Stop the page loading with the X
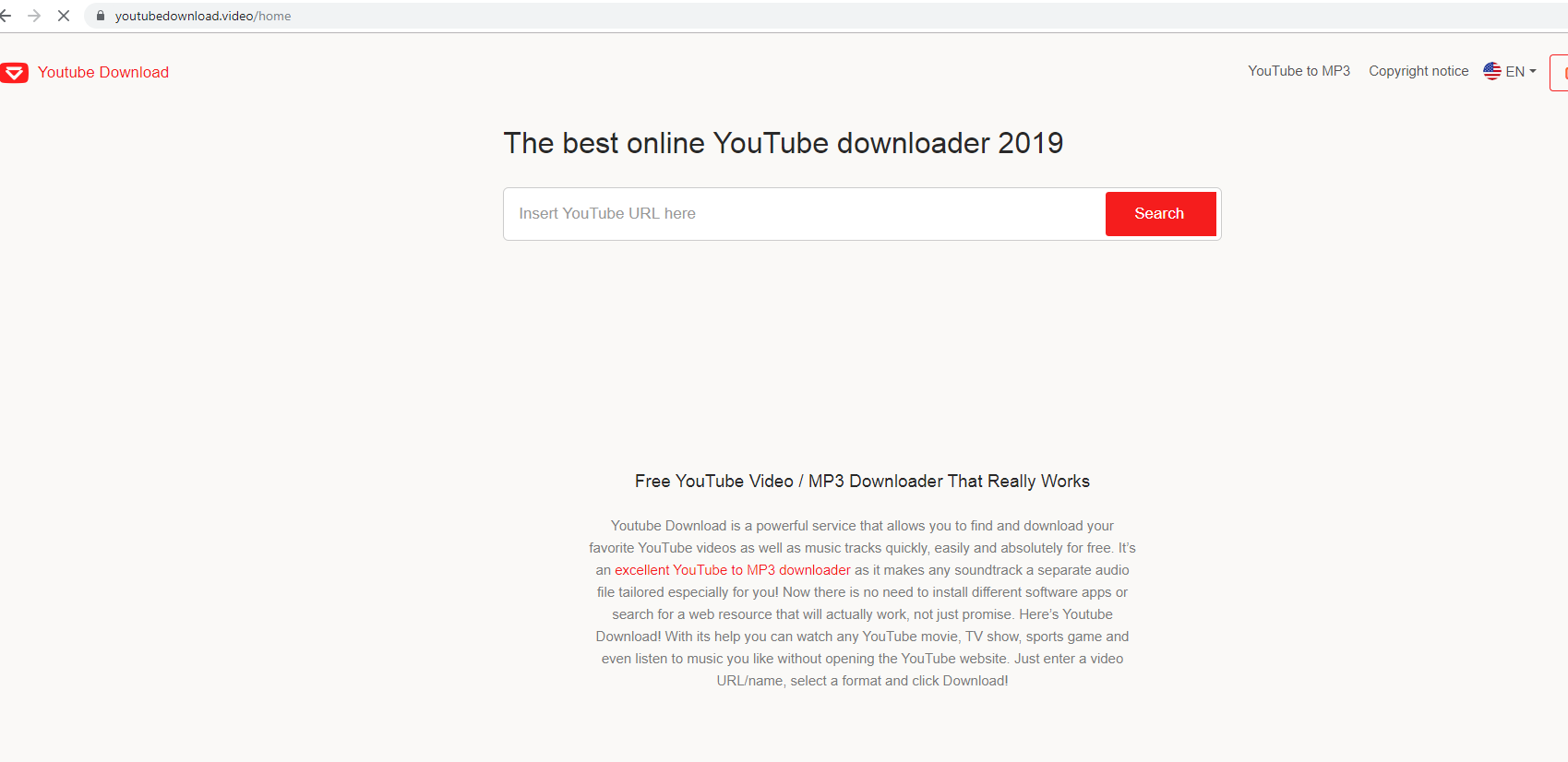Viewport: 1568px width, 762px height. [64, 16]
